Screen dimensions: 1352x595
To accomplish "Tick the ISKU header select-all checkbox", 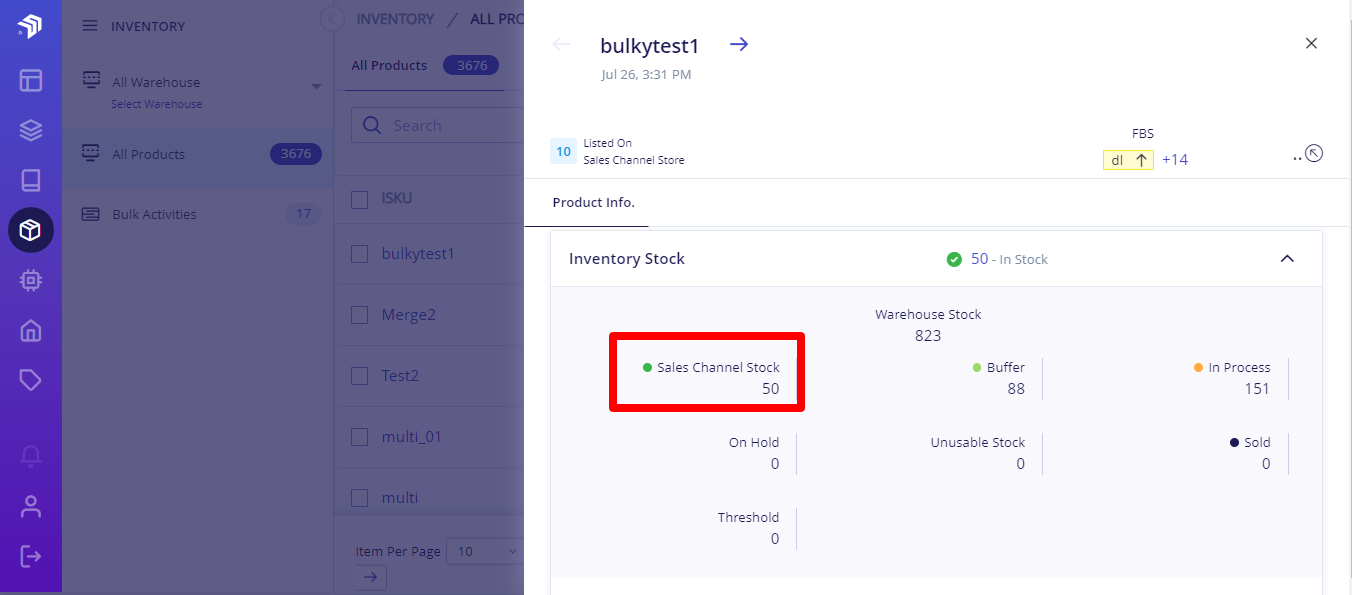I will pos(360,199).
